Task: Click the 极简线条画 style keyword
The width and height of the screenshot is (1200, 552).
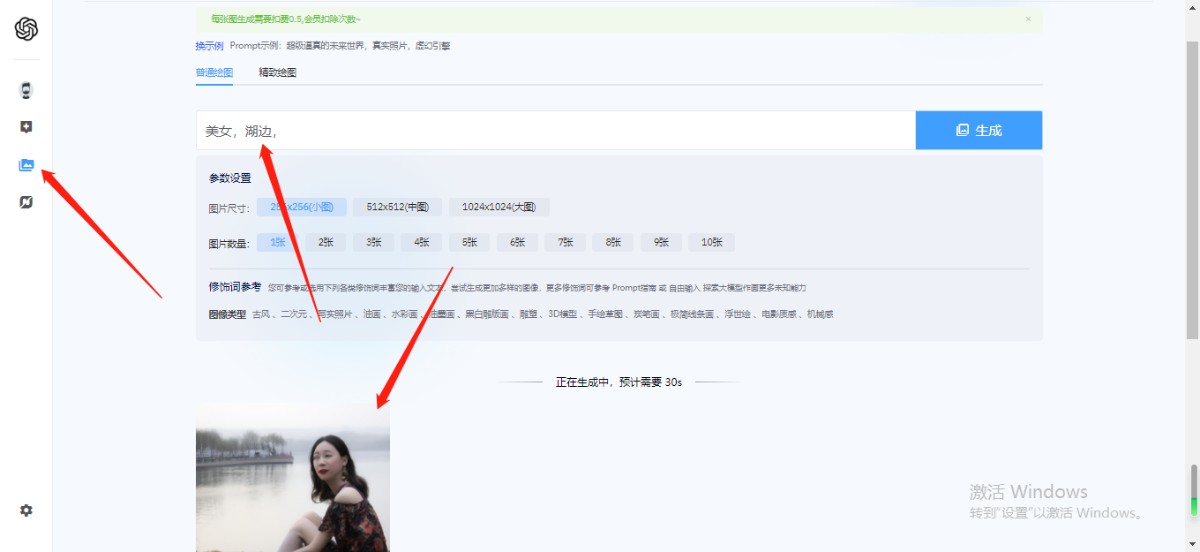Action: (x=692, y=314)
